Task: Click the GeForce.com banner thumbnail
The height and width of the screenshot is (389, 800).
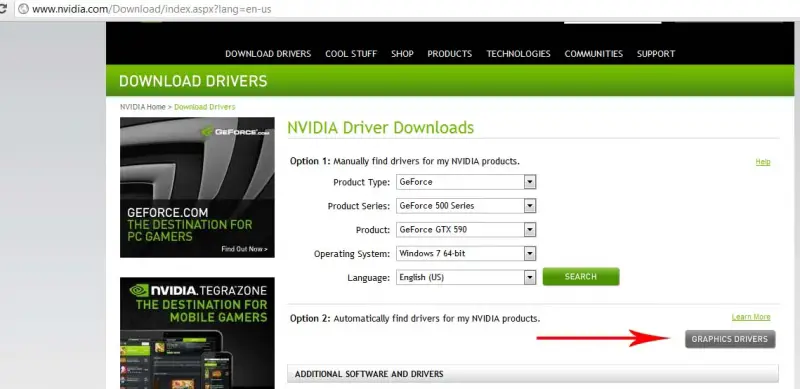Action: 197,187
